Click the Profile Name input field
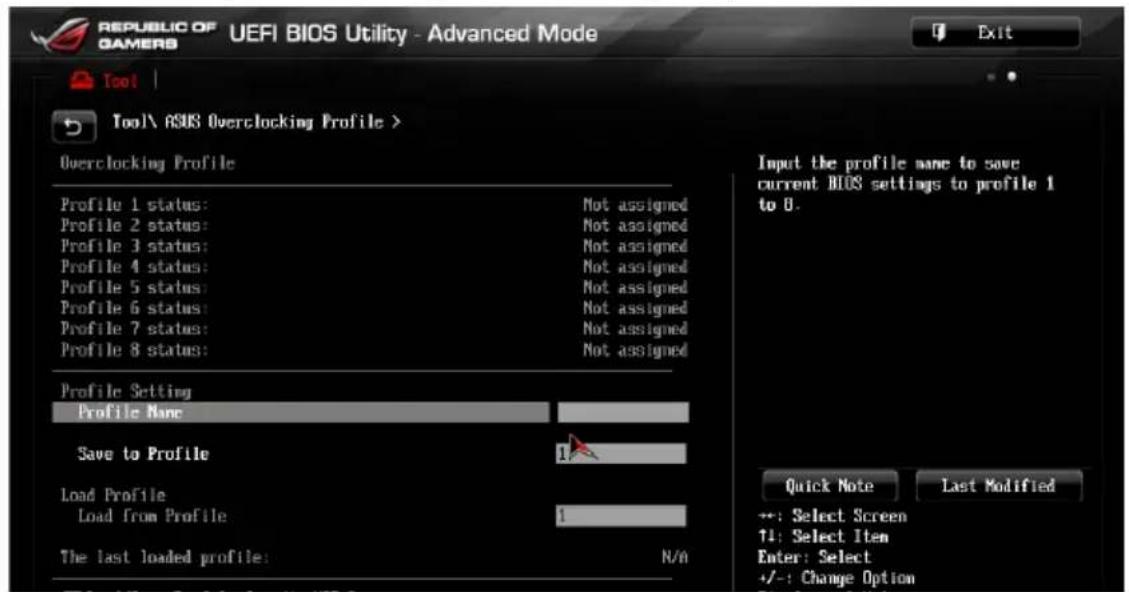 point(623,413)
